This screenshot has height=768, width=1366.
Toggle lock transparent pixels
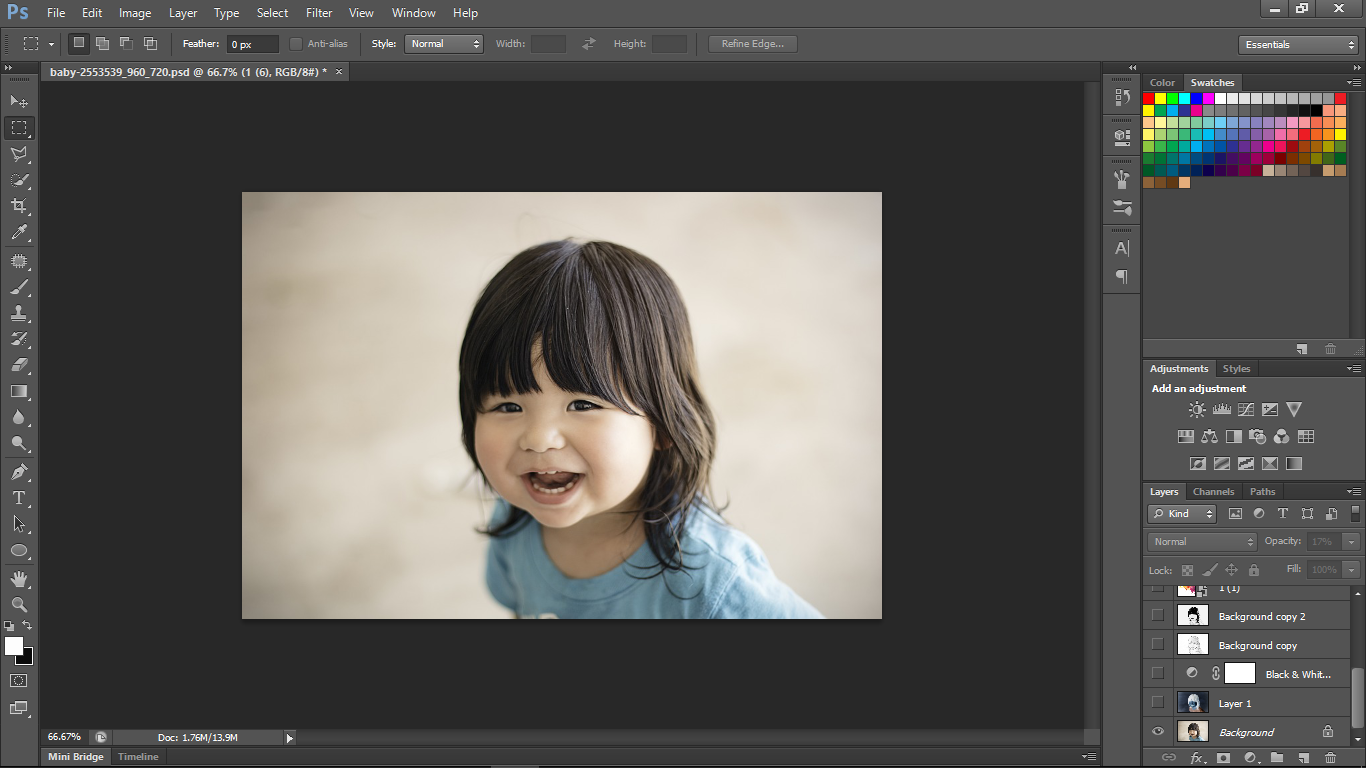(x=1187, y=569)
